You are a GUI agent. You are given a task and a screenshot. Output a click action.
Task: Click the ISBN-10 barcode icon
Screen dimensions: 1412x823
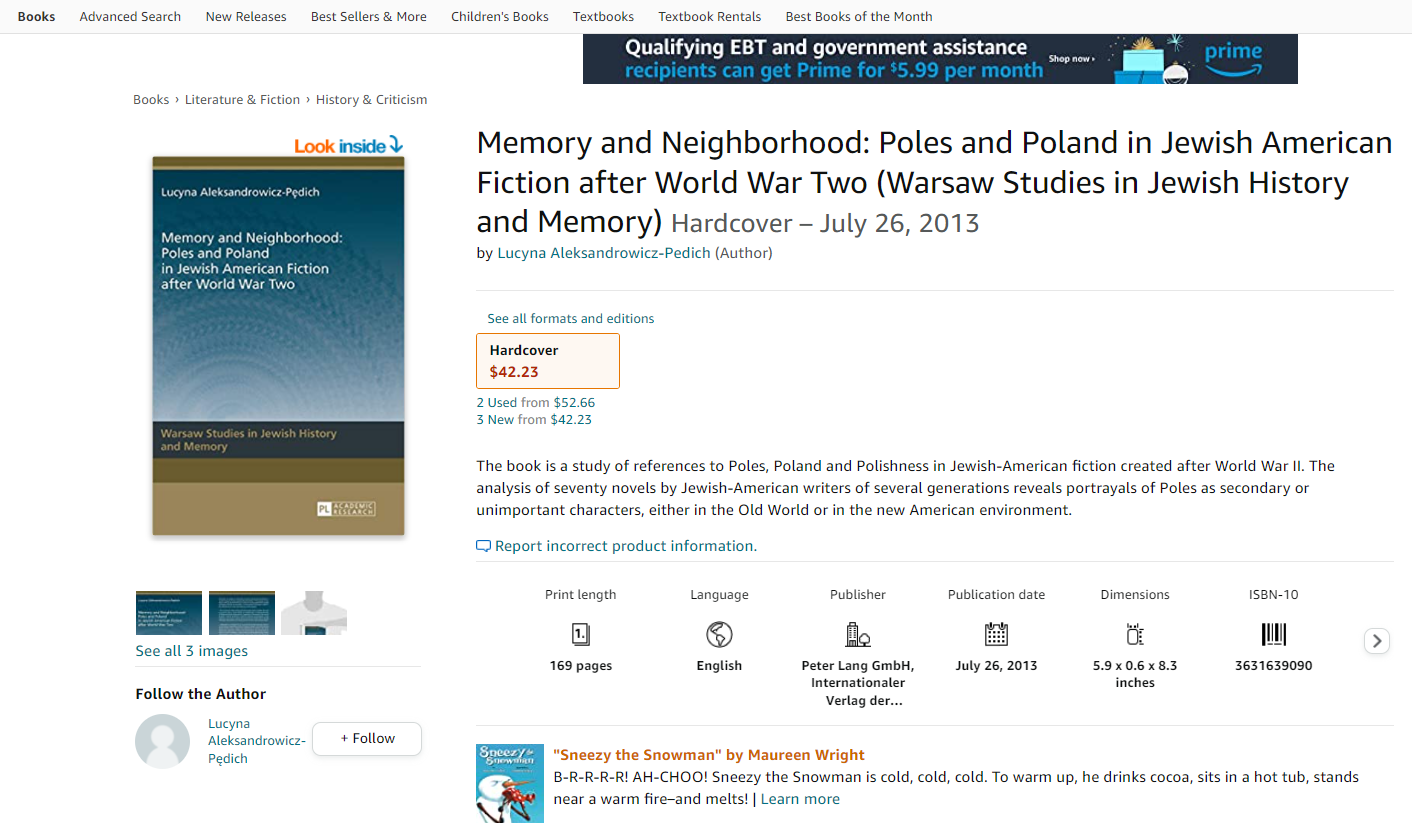click(1274, 634)
